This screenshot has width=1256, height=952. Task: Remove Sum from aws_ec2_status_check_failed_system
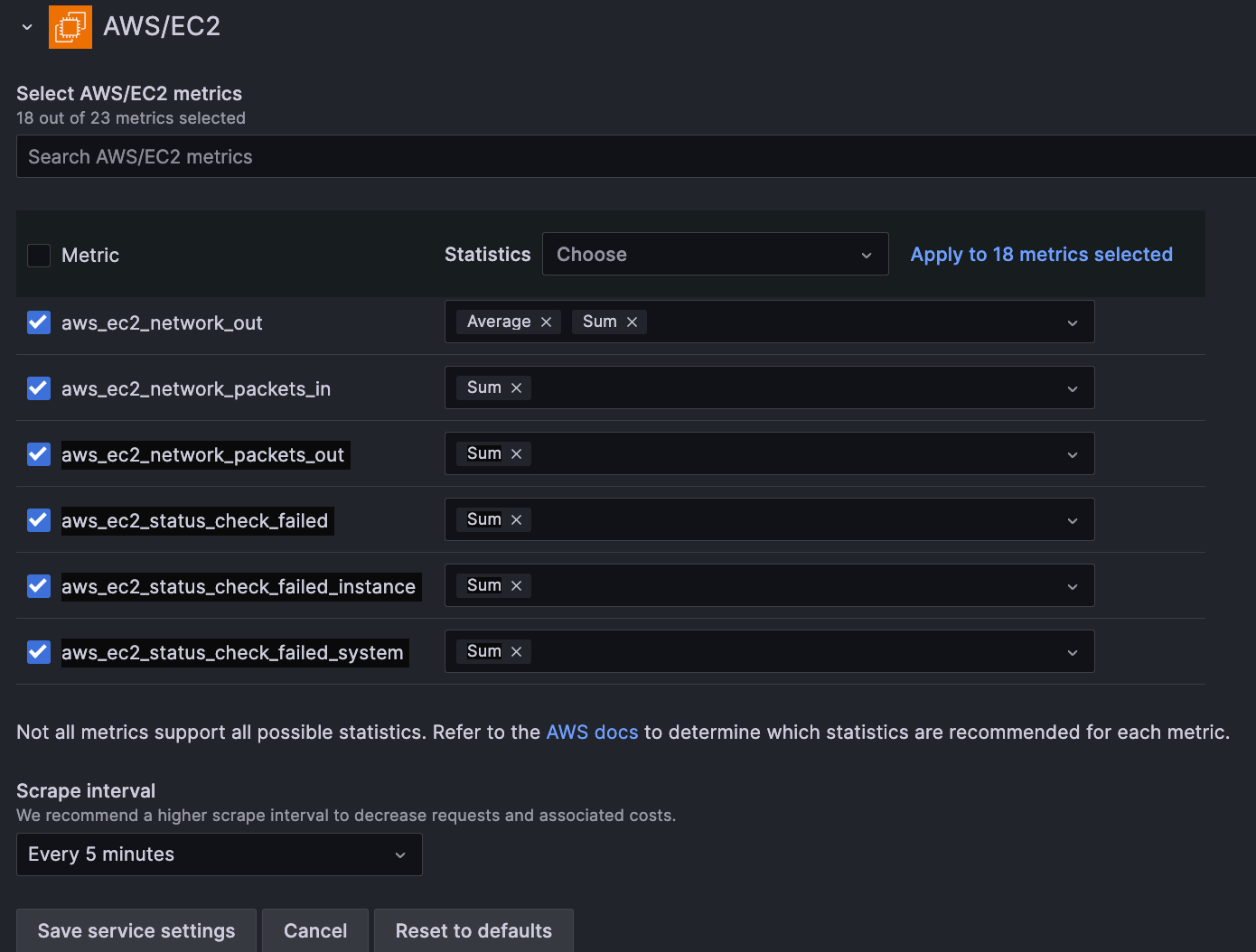pos(516,651)
